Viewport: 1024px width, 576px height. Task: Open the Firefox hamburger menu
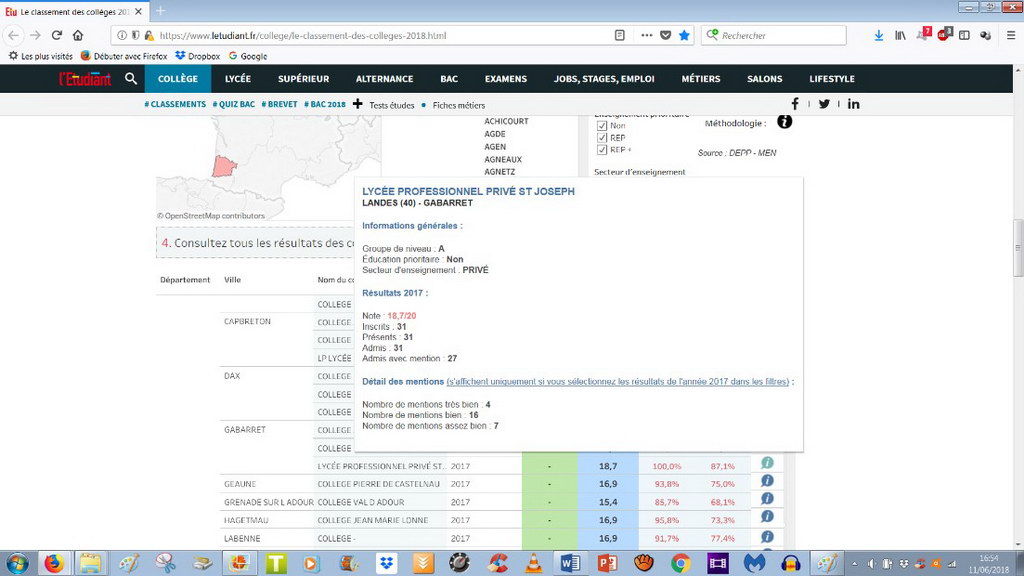tap(1010, 35)
